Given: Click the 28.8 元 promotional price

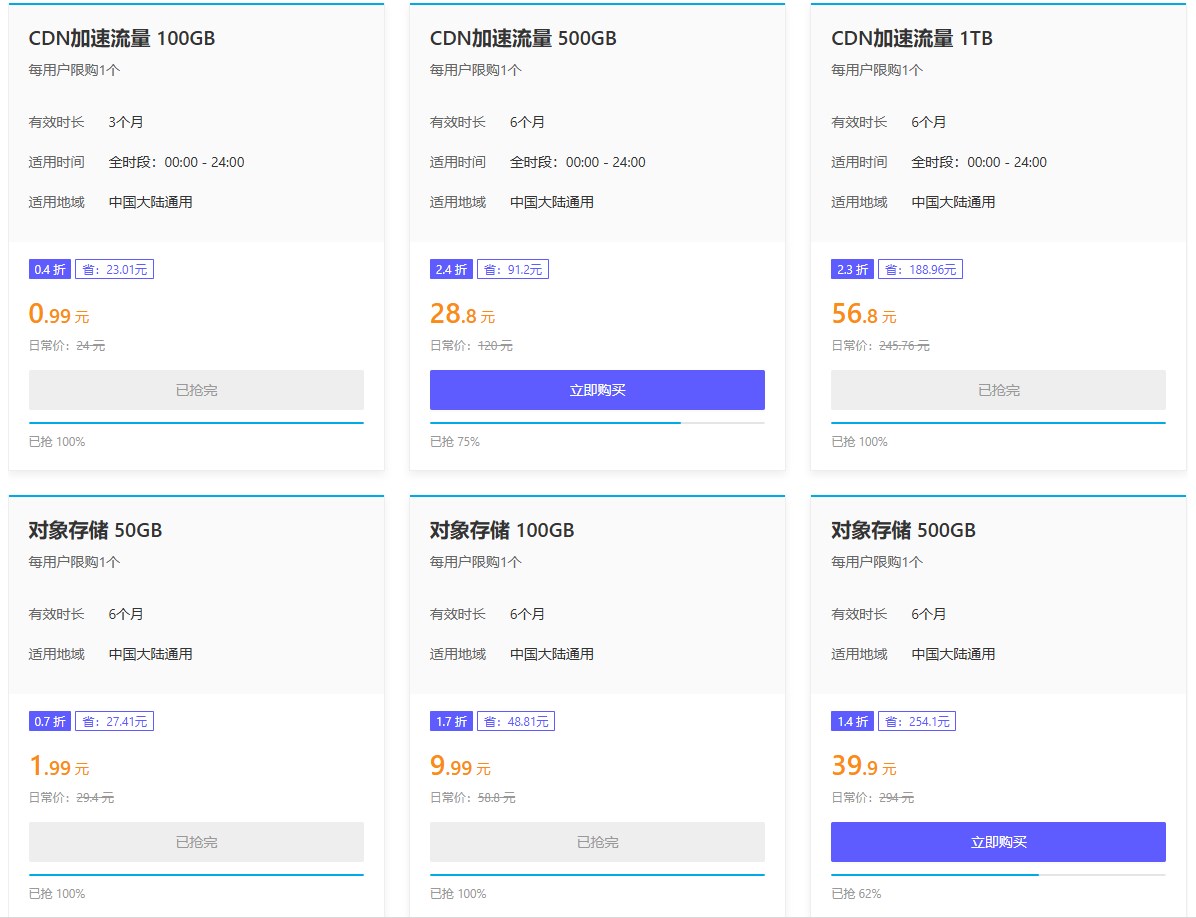Looking at the screenshot, I should point(462,315).
